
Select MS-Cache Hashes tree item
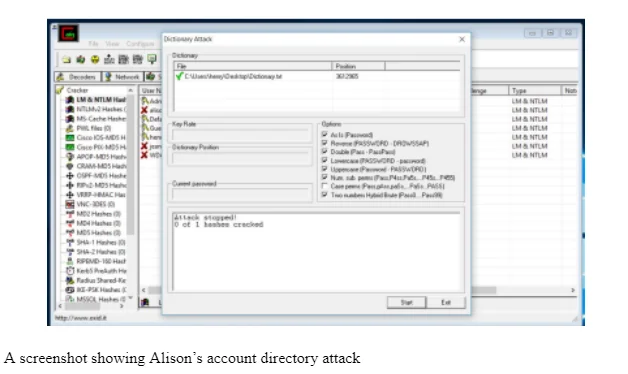coord(101,119)
